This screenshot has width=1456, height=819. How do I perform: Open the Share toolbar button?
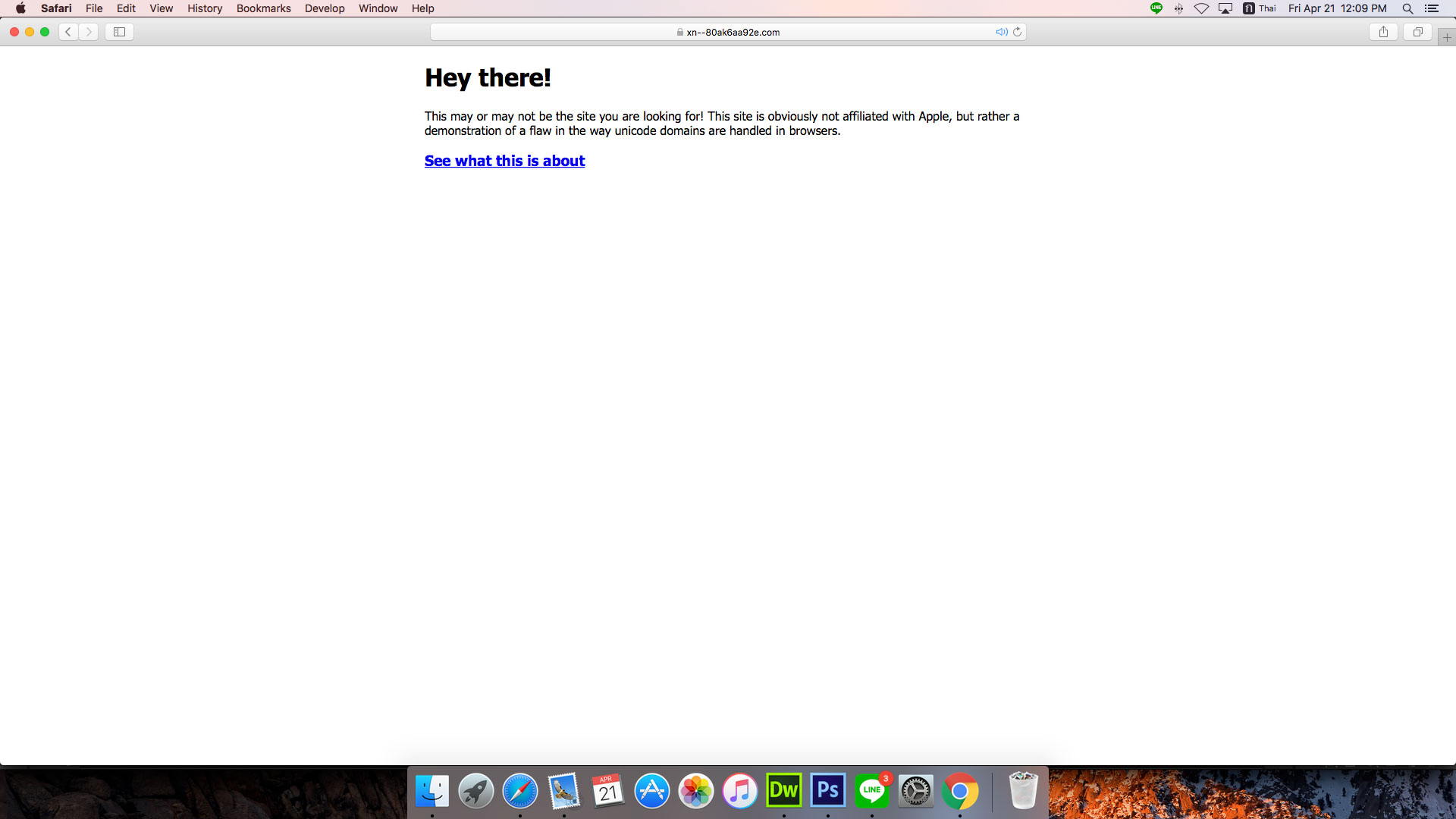[1383, 32]
